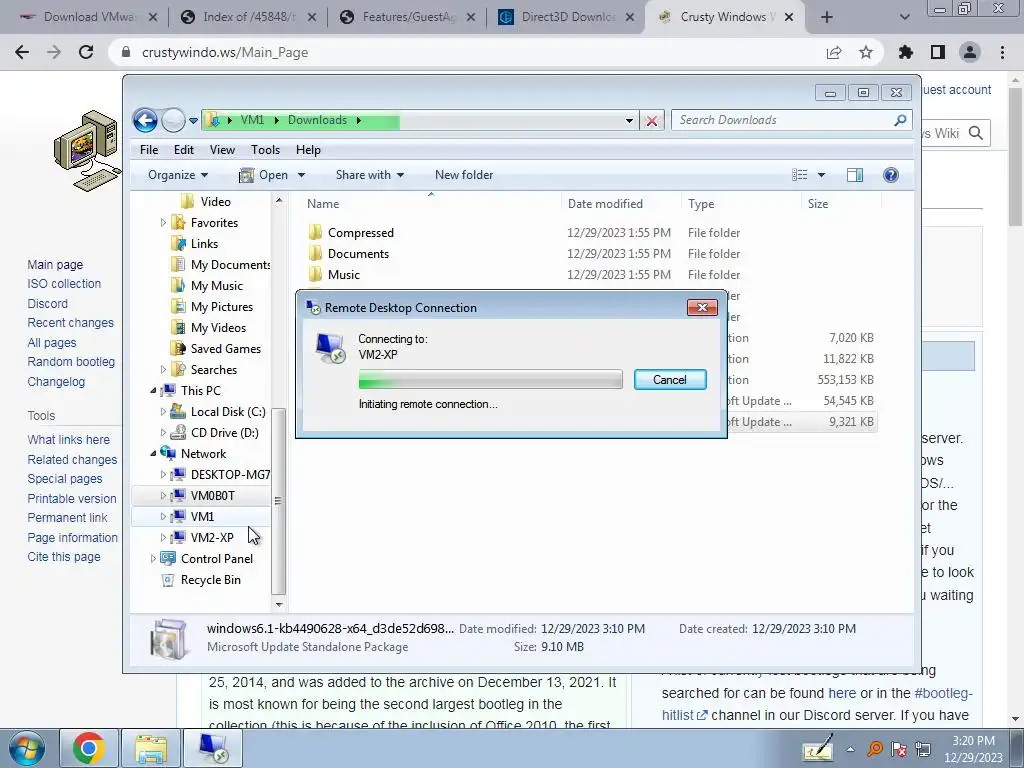Screen dimensions: 1024x768
Task: Click Chrome's back arrow
Action: pyautogui.click(x=22, y=52)
